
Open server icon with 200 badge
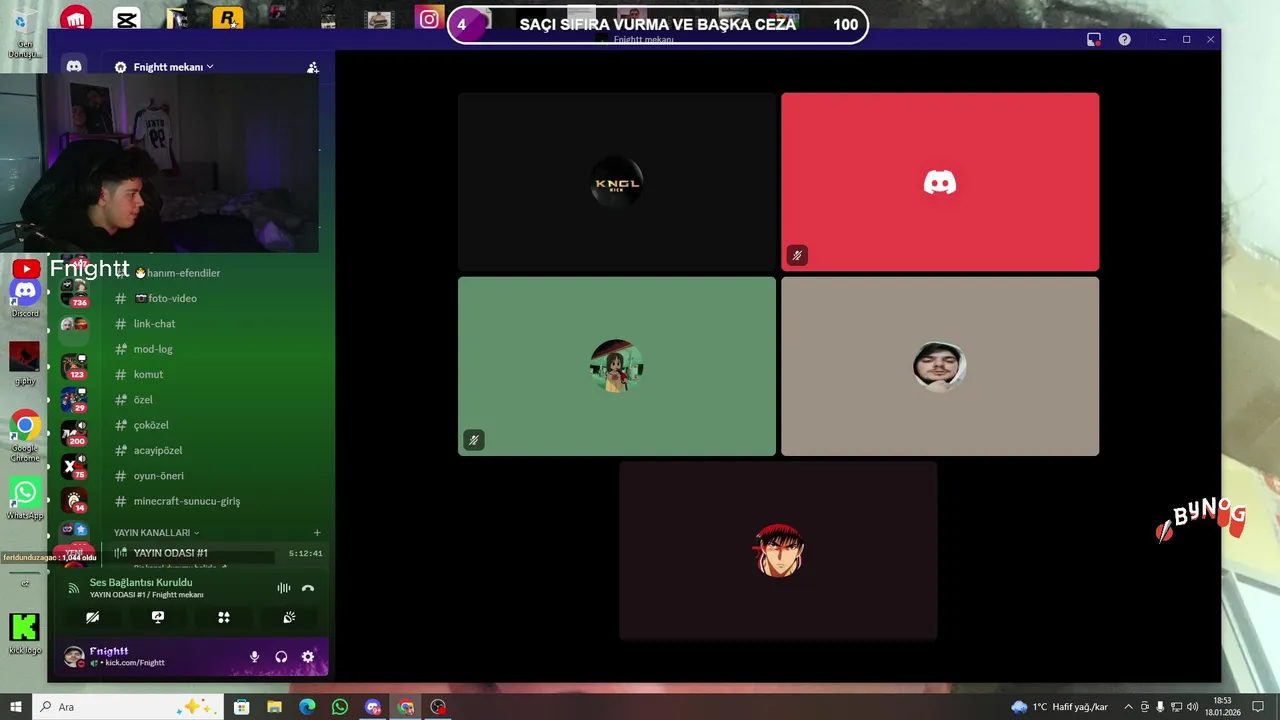tap(74, 433)
